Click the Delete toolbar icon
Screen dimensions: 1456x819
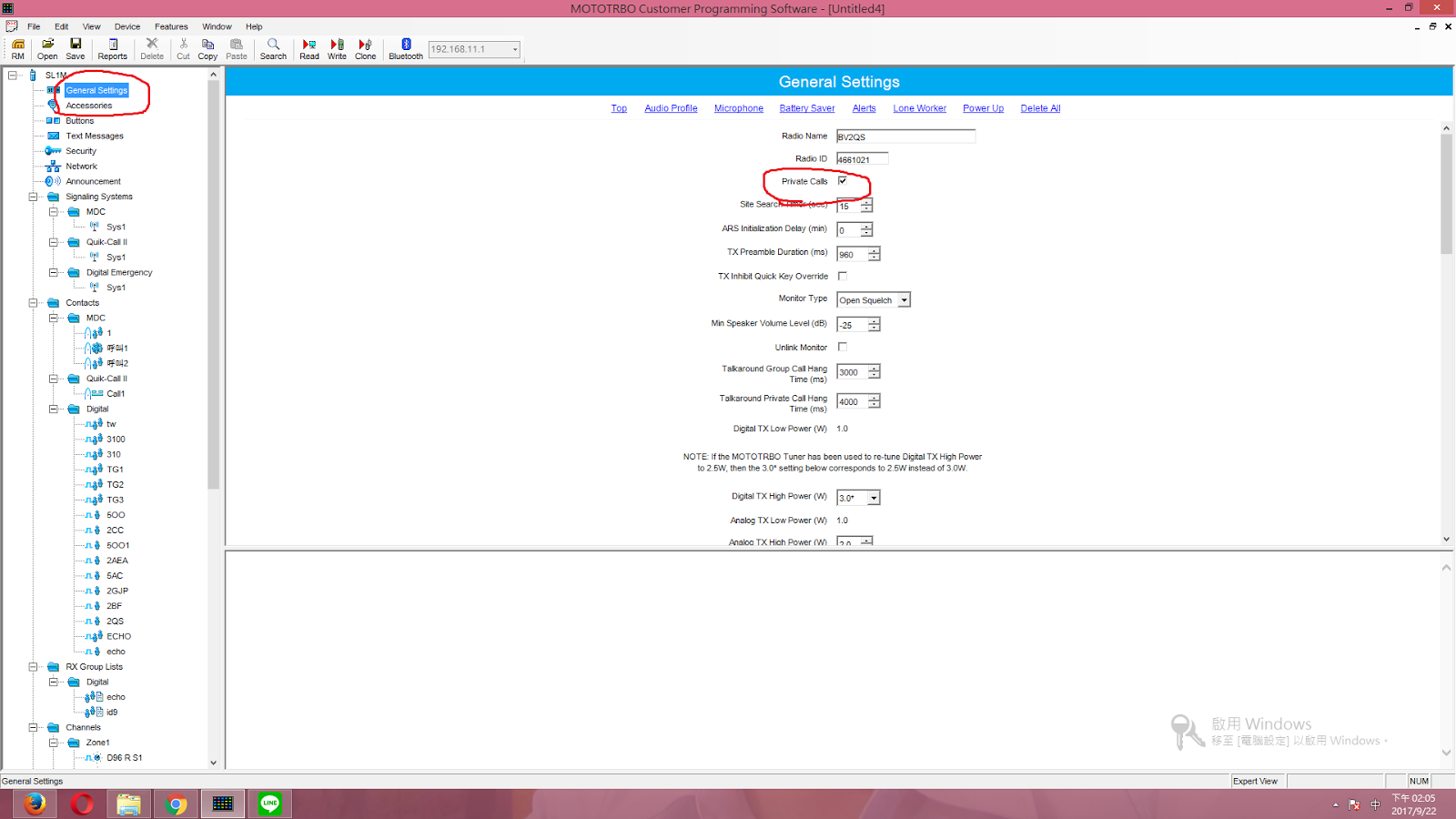pyautogui.click(x=152, y=49)
